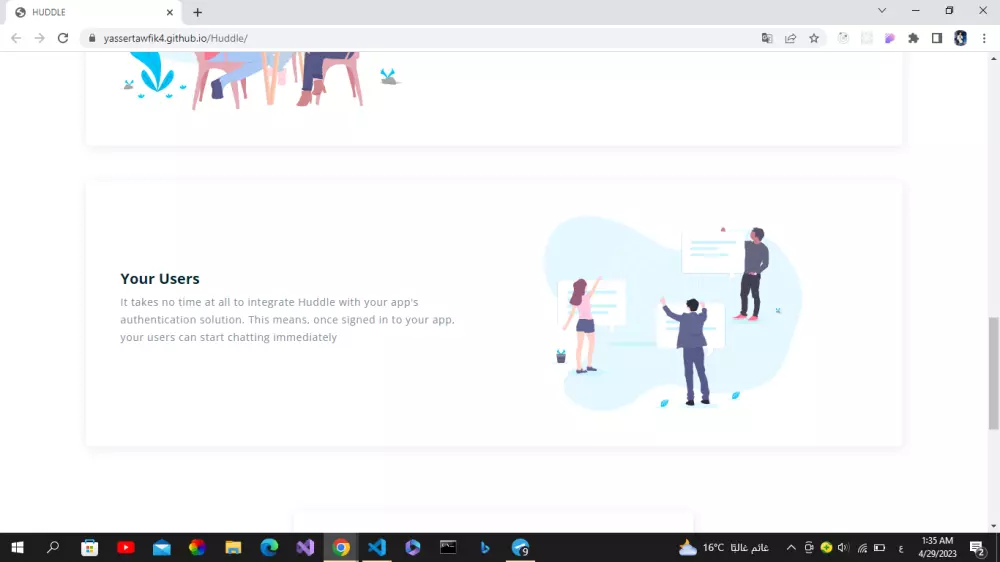Toggle the browser side panel
This screenshot has height=562, width=1000.
tap(937, 38)
